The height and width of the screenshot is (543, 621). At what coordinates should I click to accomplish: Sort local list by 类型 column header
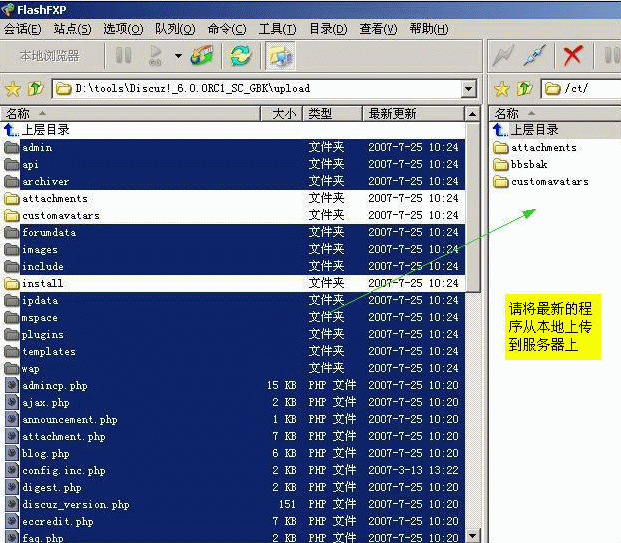tap(333, 114)
